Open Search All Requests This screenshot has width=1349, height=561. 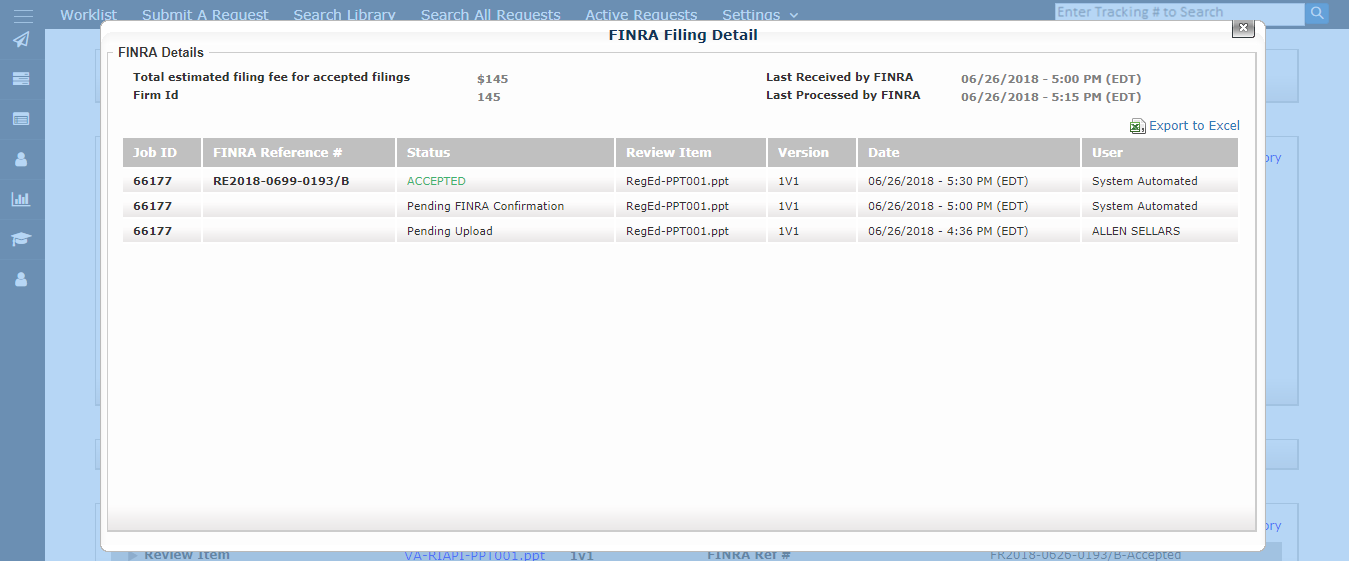[490, 15]
